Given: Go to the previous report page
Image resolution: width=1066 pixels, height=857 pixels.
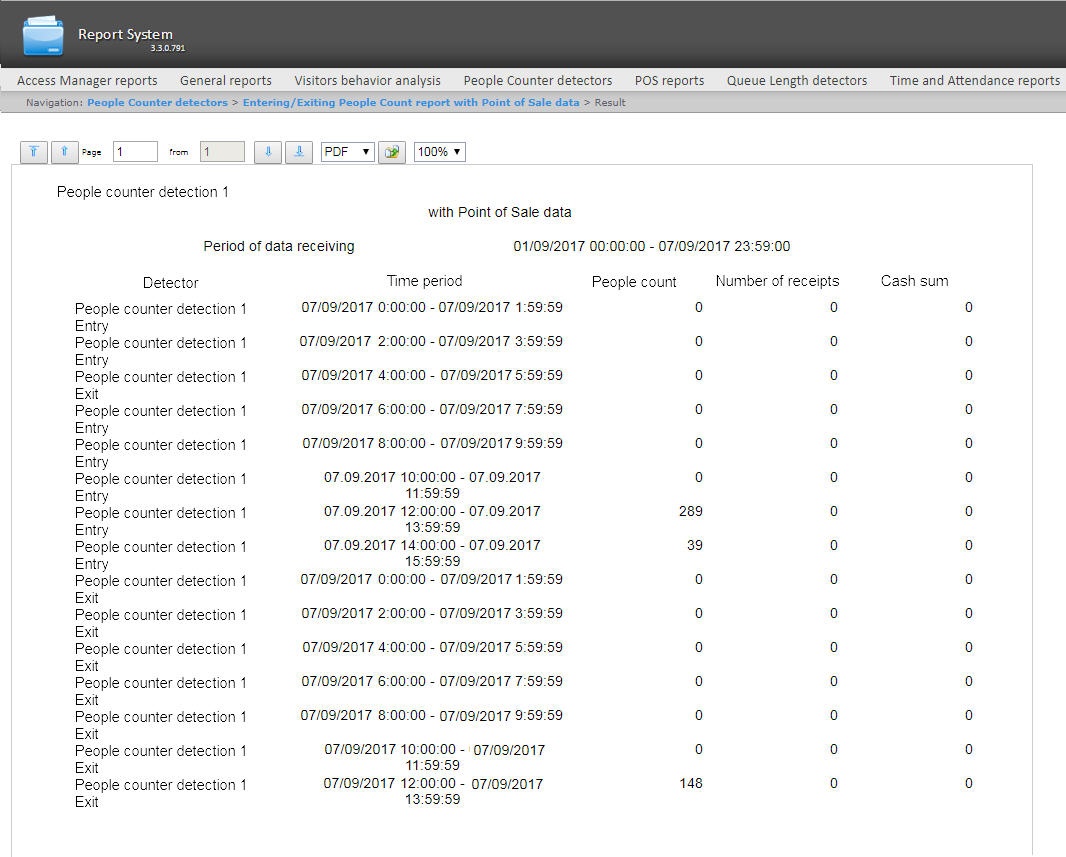Looking at the screenshot, I should coord(64,152).
